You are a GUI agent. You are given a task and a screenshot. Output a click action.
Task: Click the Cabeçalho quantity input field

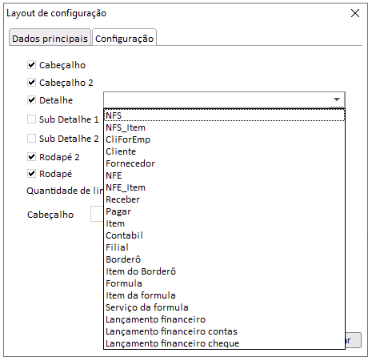pyautogui.click(x=97, y=214)
